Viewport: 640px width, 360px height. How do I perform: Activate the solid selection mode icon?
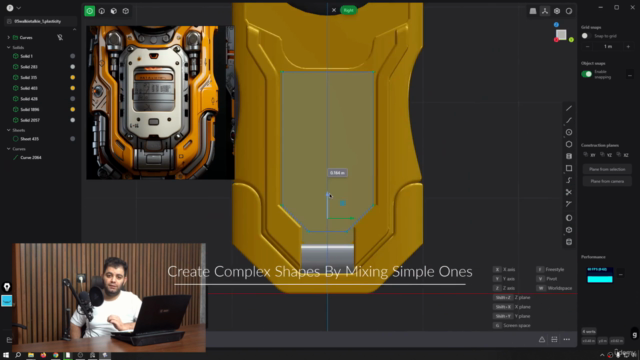(x=126, y=11)
